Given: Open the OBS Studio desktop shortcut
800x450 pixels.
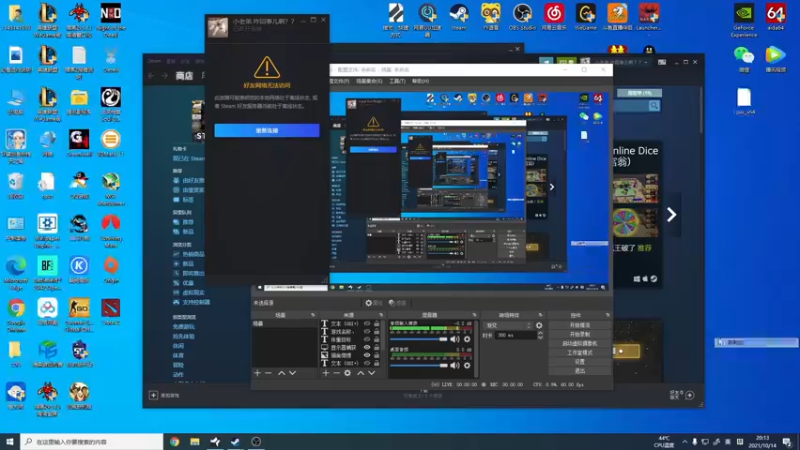Looking at the screenshot, I should point(522,17).
